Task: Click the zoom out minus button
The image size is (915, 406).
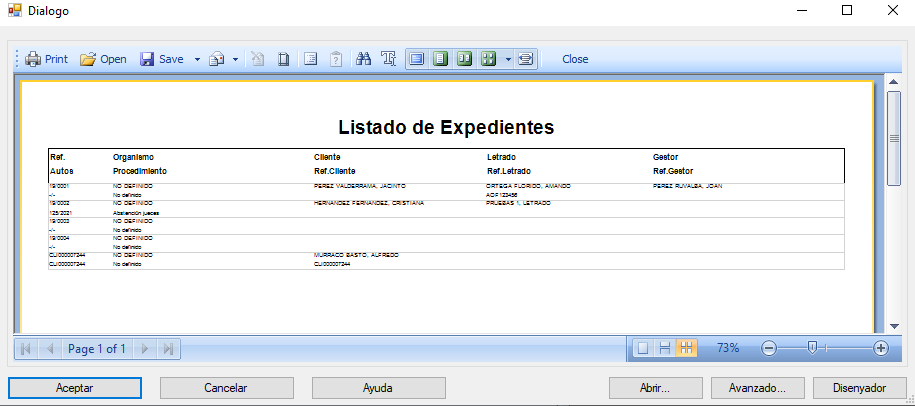Action: point(768,348)
